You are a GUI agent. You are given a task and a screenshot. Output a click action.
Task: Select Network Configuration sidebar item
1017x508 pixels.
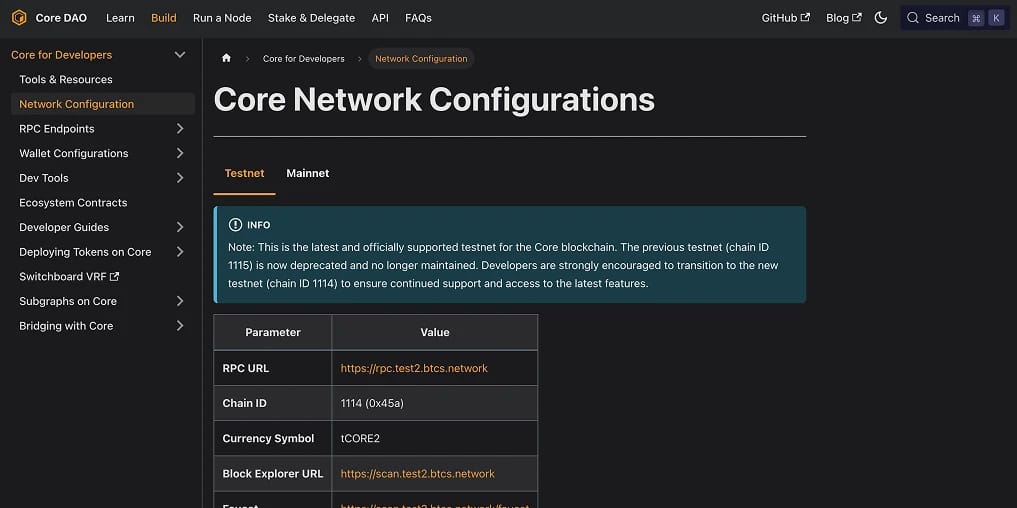[x=102, y=104]
